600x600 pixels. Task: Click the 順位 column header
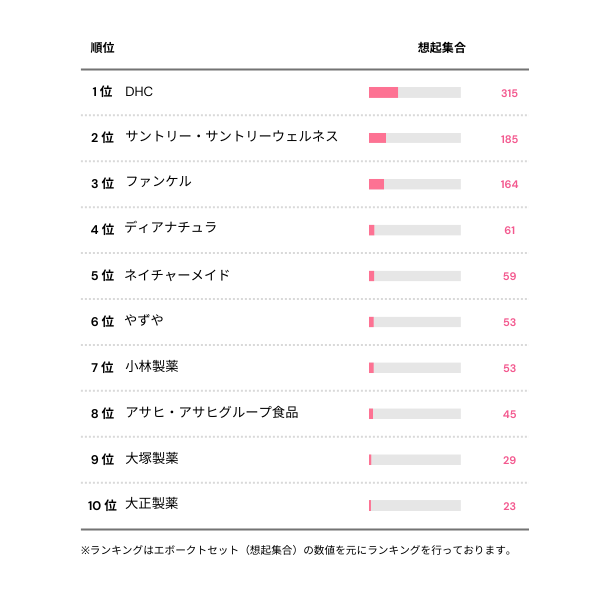102,48
